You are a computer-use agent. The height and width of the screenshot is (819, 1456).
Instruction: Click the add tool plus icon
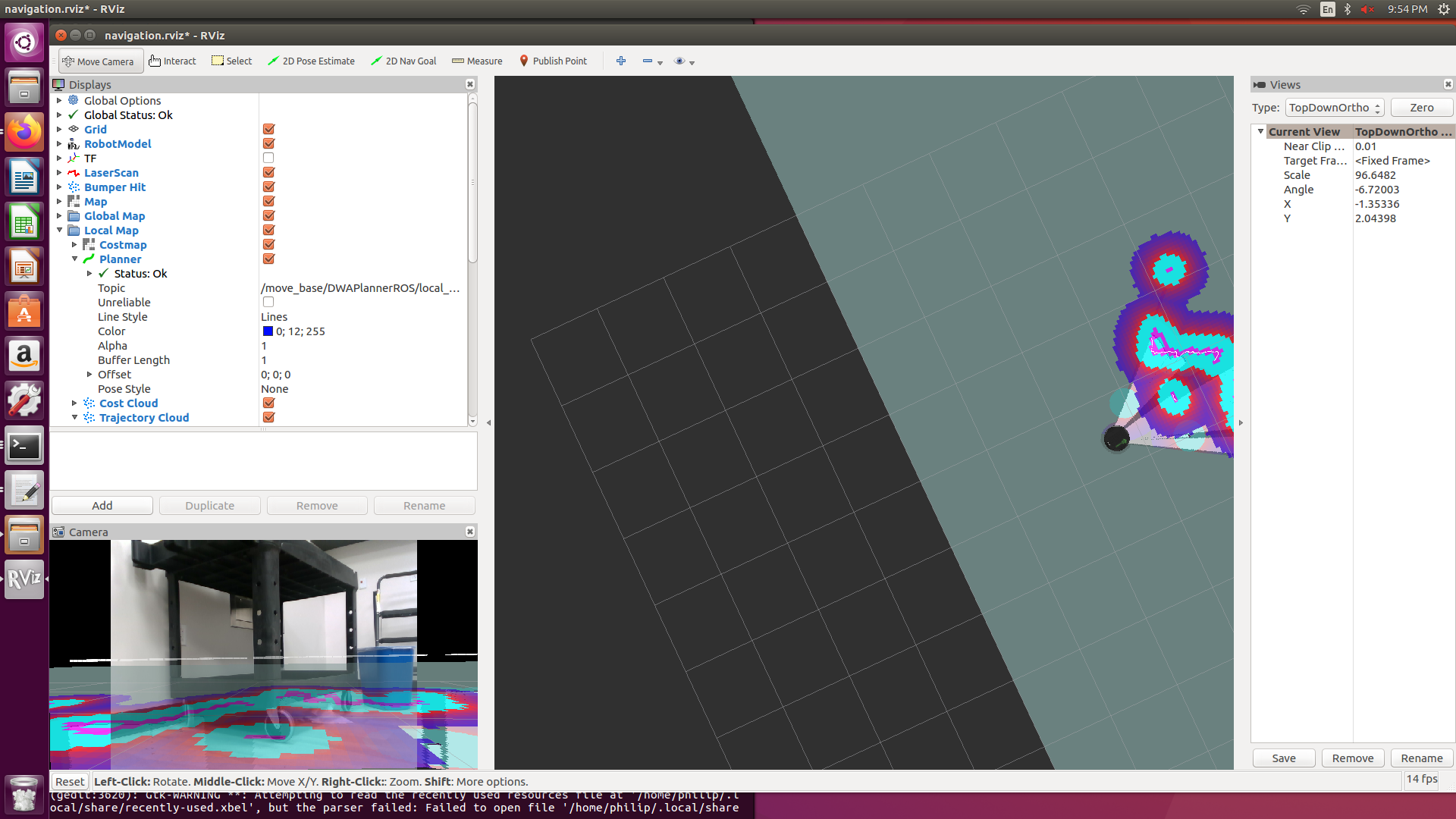pyautogui.click(x=621, y=61)
